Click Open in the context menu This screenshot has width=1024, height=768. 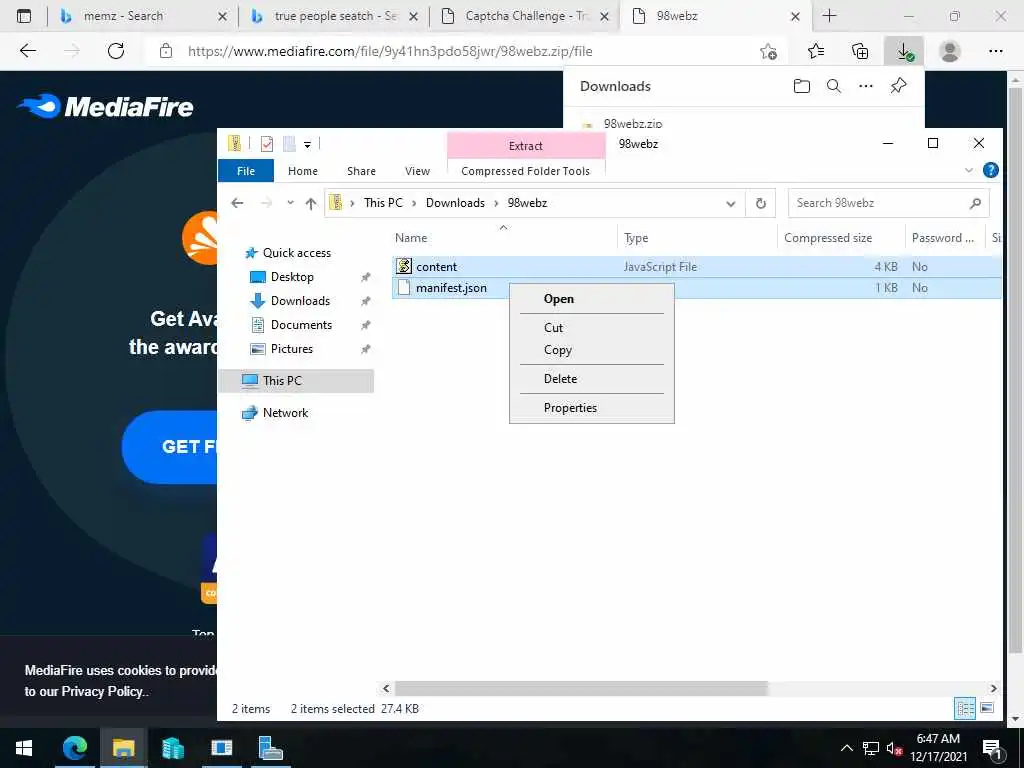pyautogui.click(x=558, y=299)
